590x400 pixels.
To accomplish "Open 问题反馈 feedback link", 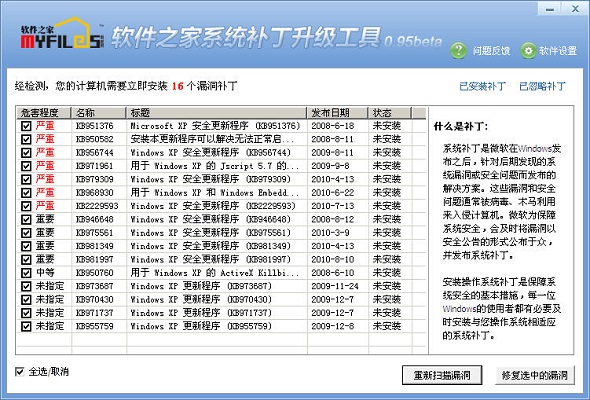I will 491,50.
